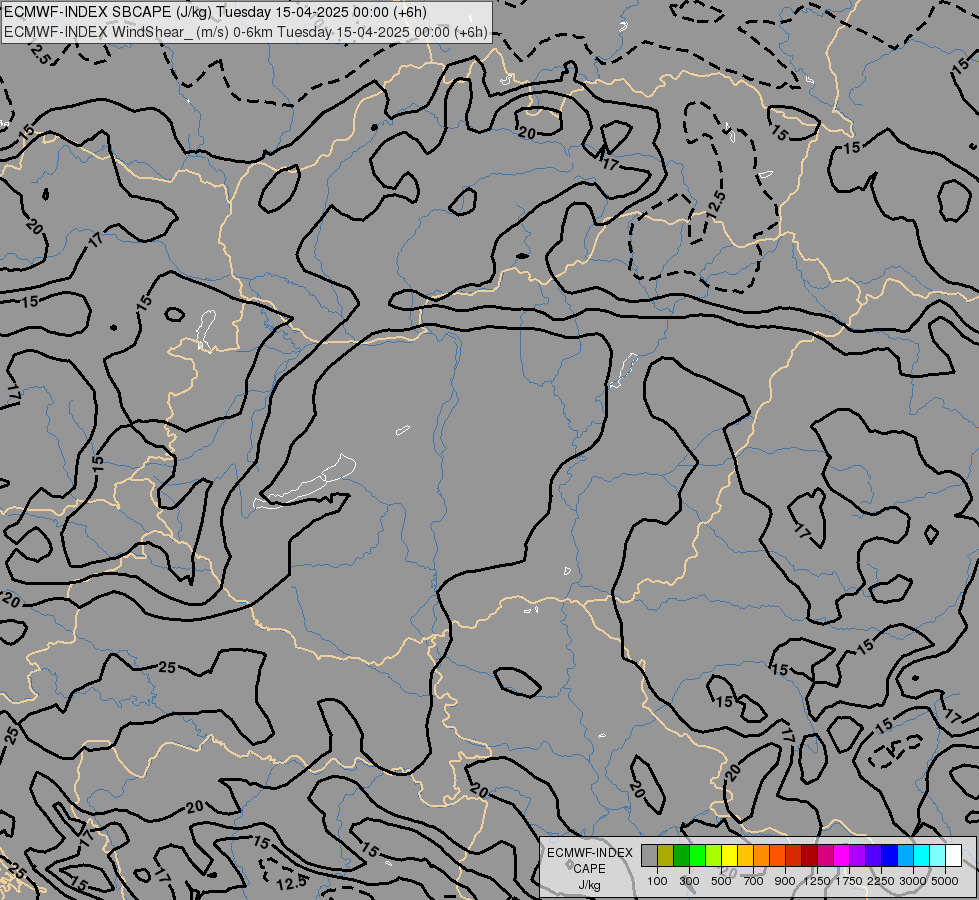Image resolution: width=979 pixels, height=900 pixels.
Task: Click the CAPE word in the legend
Action: [x=589, y=869]
